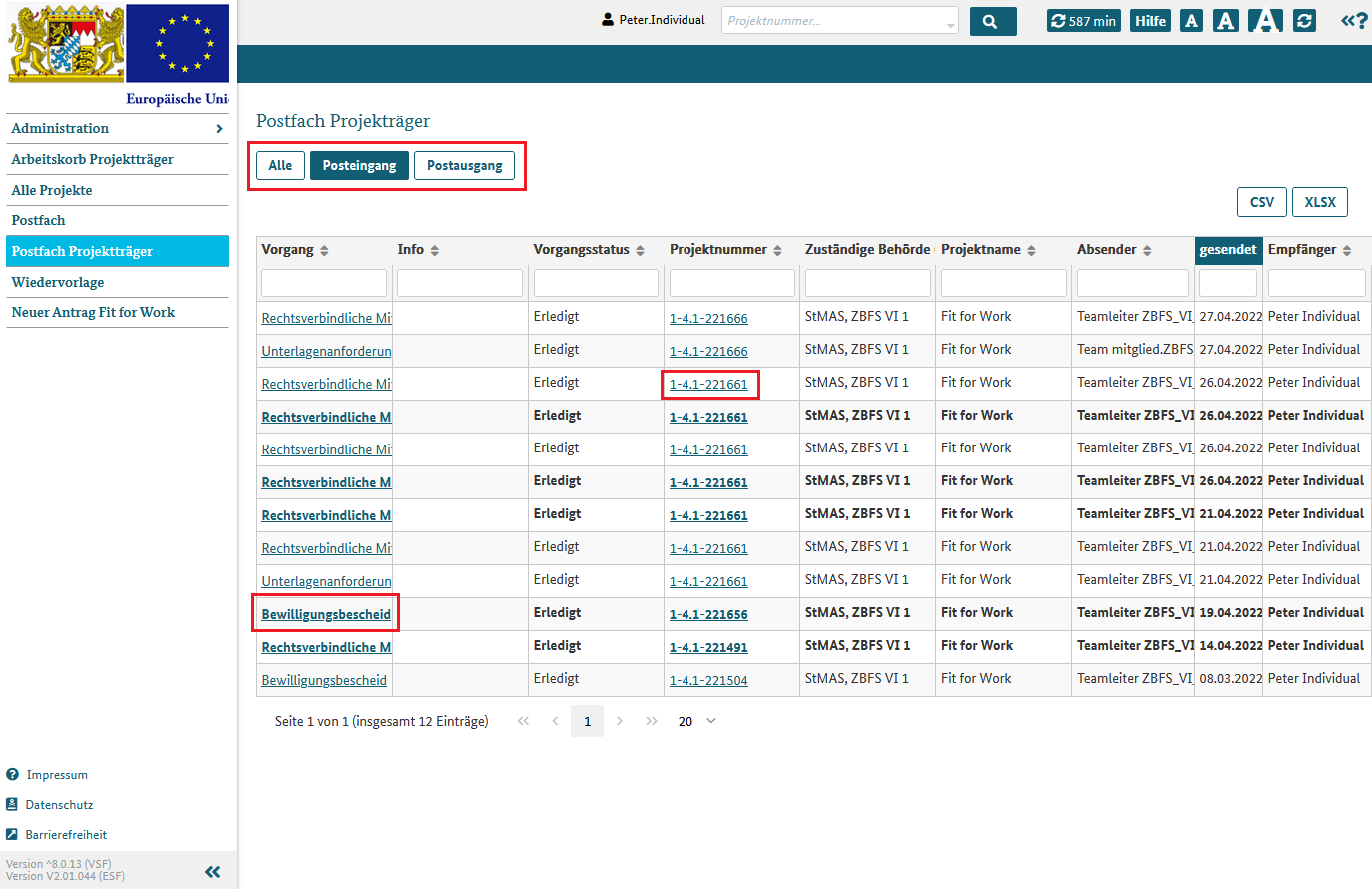Sort by Empfänger column arrows
Image resolution: width=1372 pixels, height=889 pixels.
[x=1347, y=250]
